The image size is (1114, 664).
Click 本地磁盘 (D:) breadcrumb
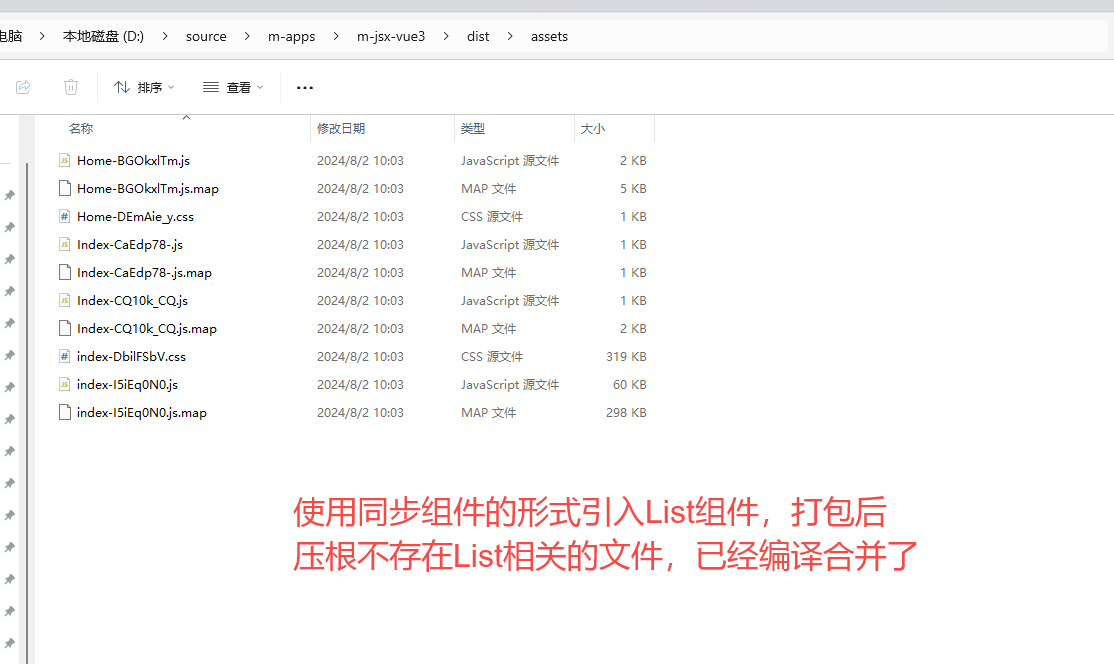tap(103, 36)
